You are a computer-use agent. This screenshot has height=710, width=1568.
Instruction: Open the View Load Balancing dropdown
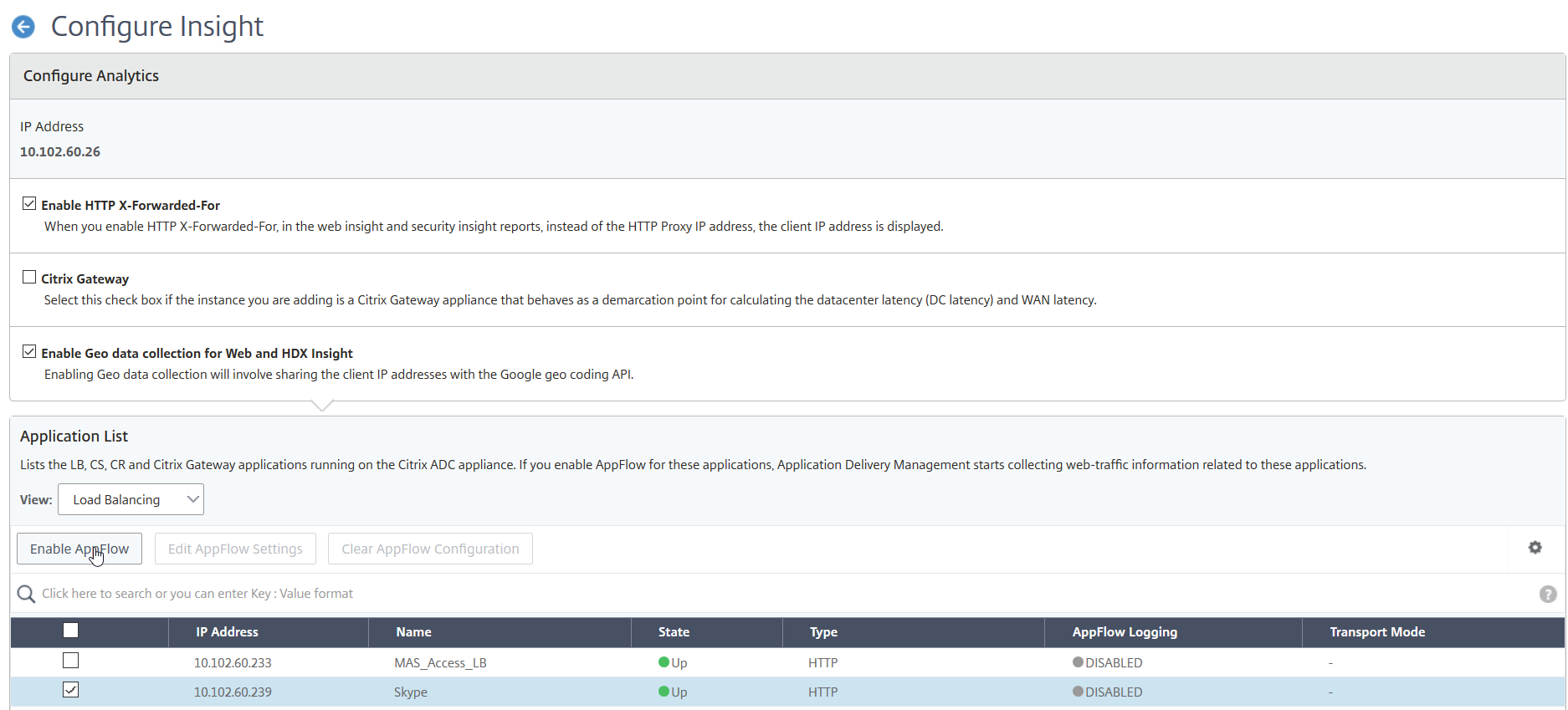click(131, 499)
